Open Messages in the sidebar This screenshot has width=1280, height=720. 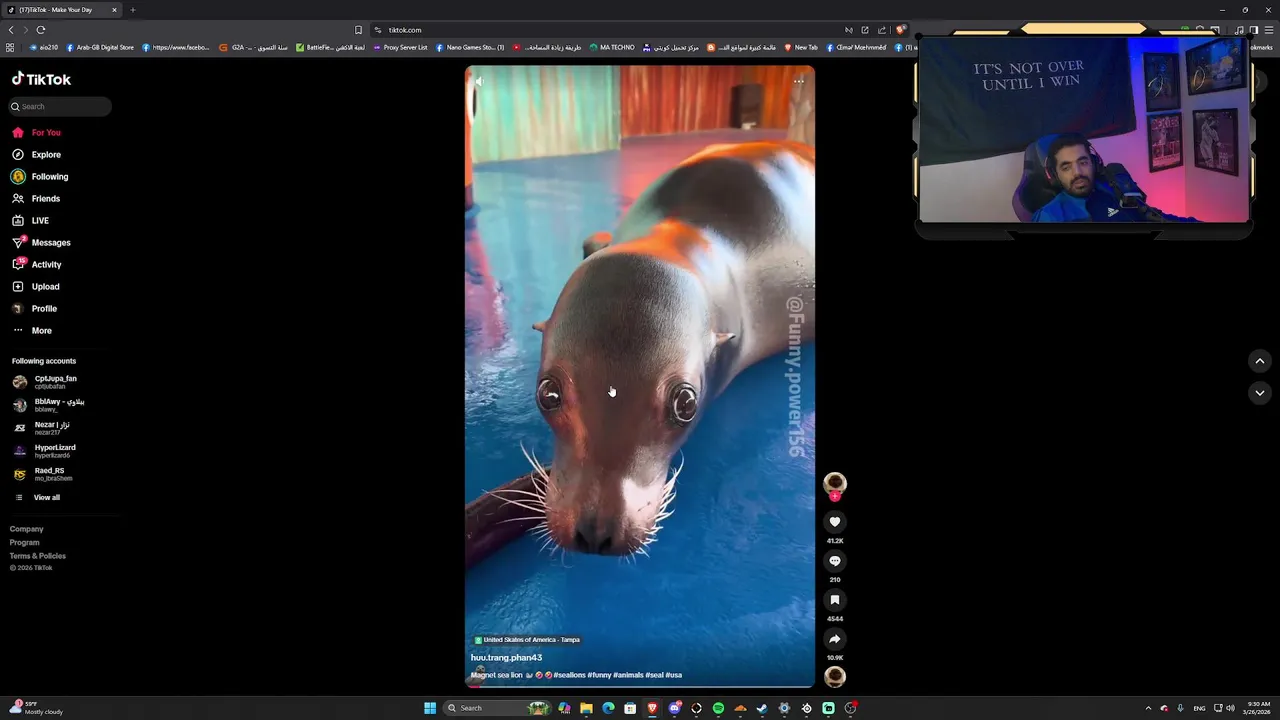[x=41, y=243]
